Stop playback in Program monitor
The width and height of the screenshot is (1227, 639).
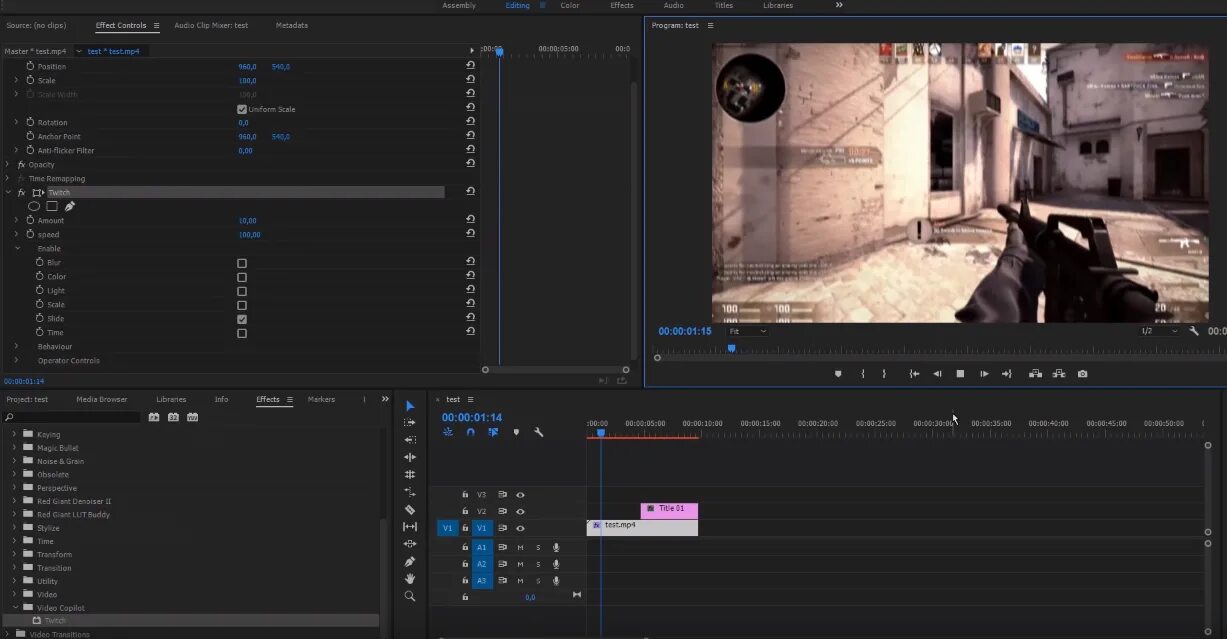point(960,374)
